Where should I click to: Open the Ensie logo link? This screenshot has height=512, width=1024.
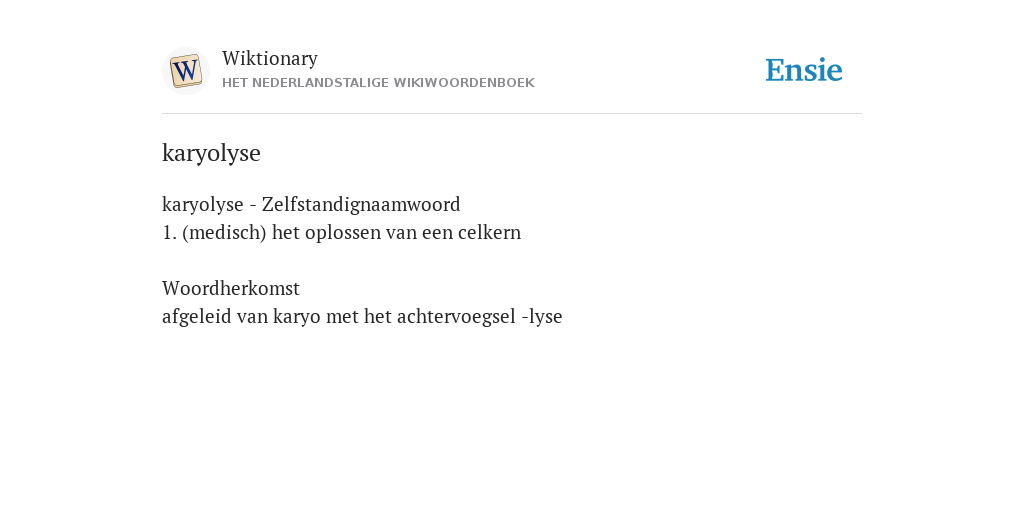(804, 70)
